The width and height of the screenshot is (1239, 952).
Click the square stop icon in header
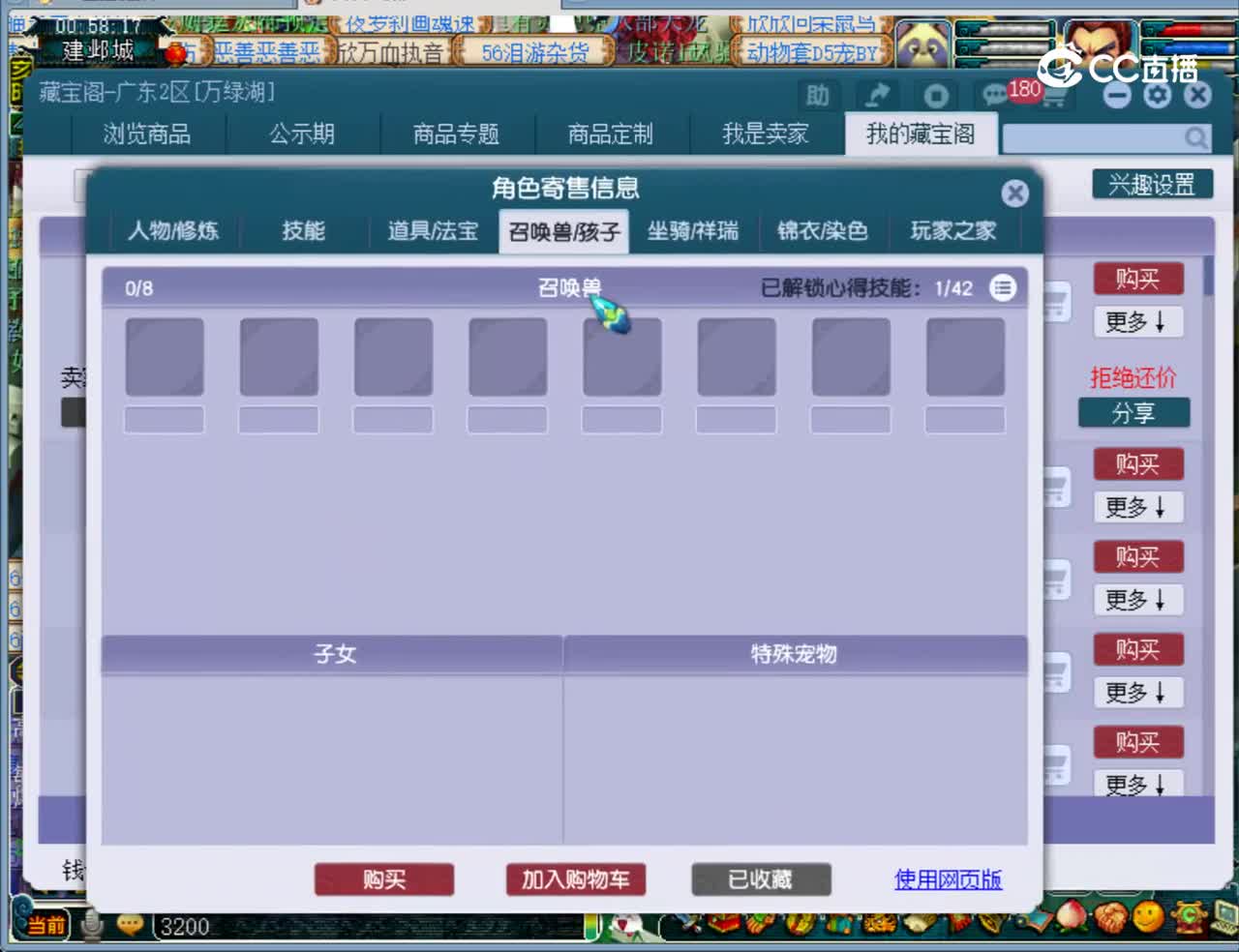(935, 96)
